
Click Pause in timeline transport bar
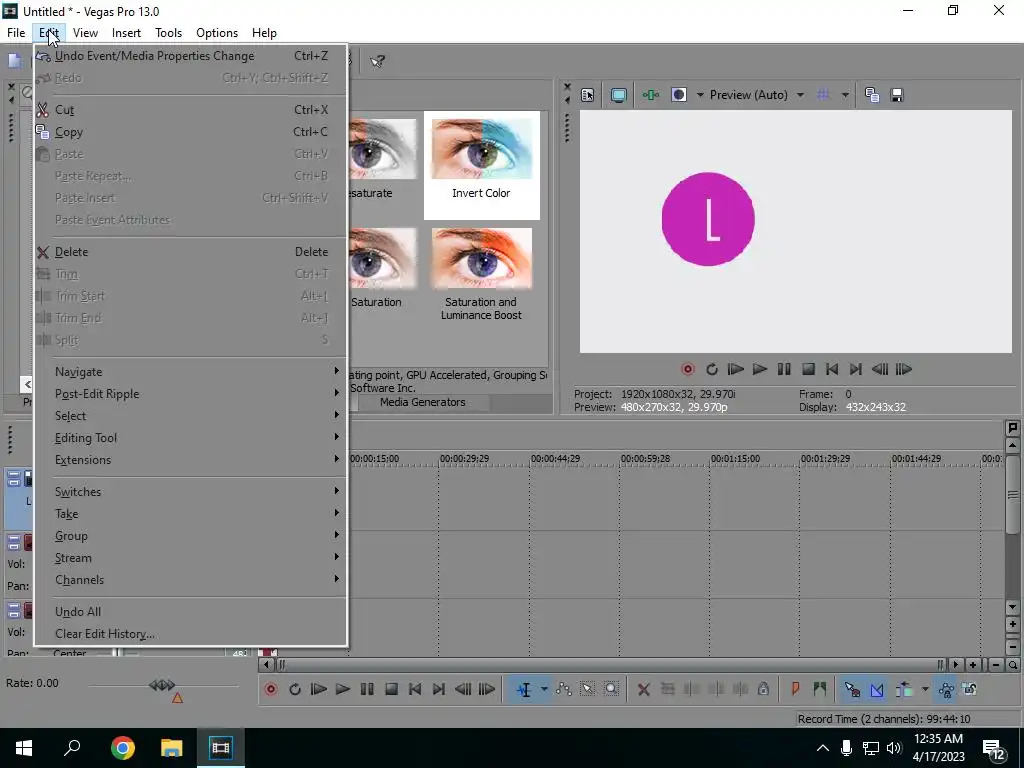367,689
